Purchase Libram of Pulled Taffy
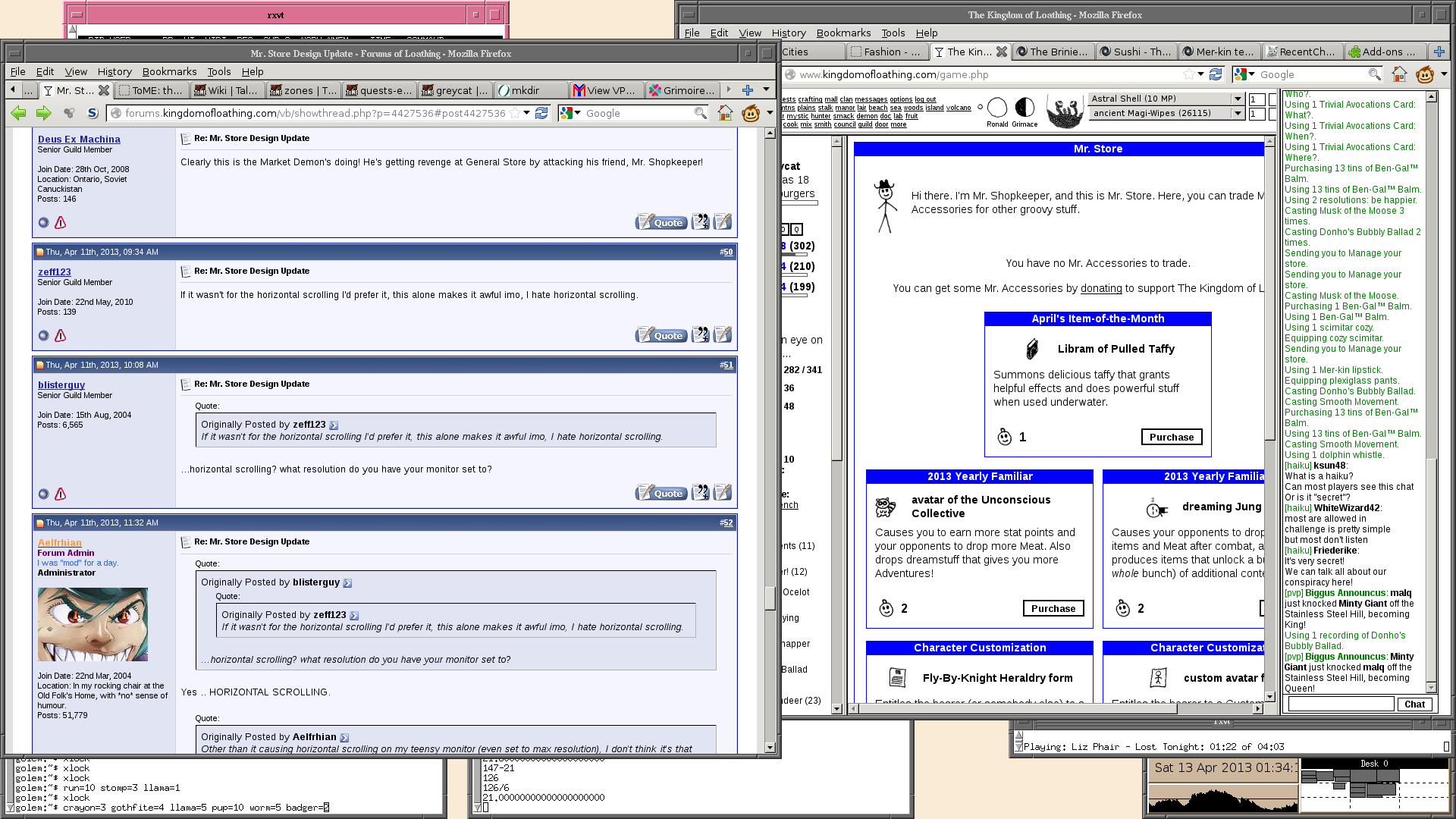 [1171, 437]
